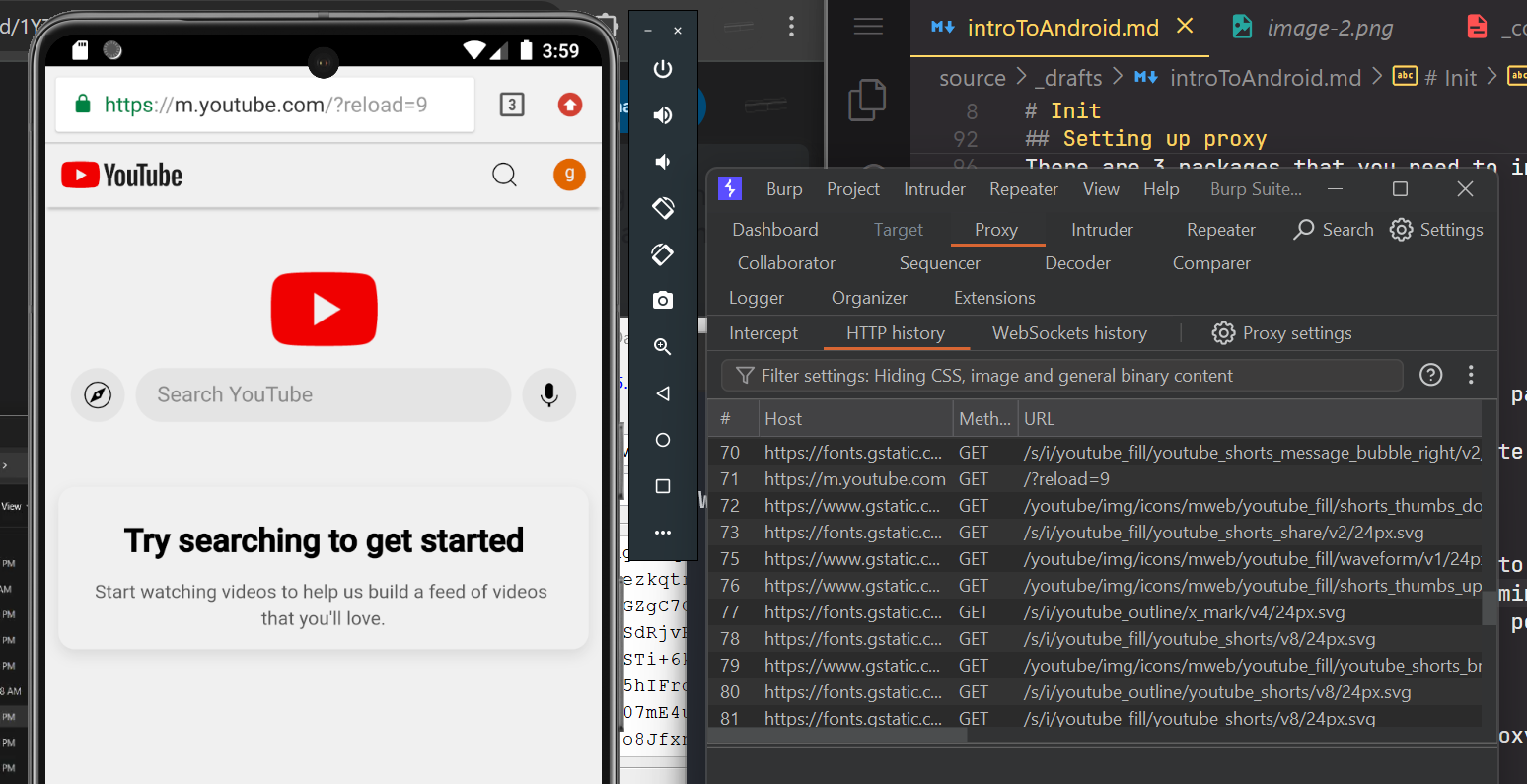Open VS Code Explorer files icon

867,100
